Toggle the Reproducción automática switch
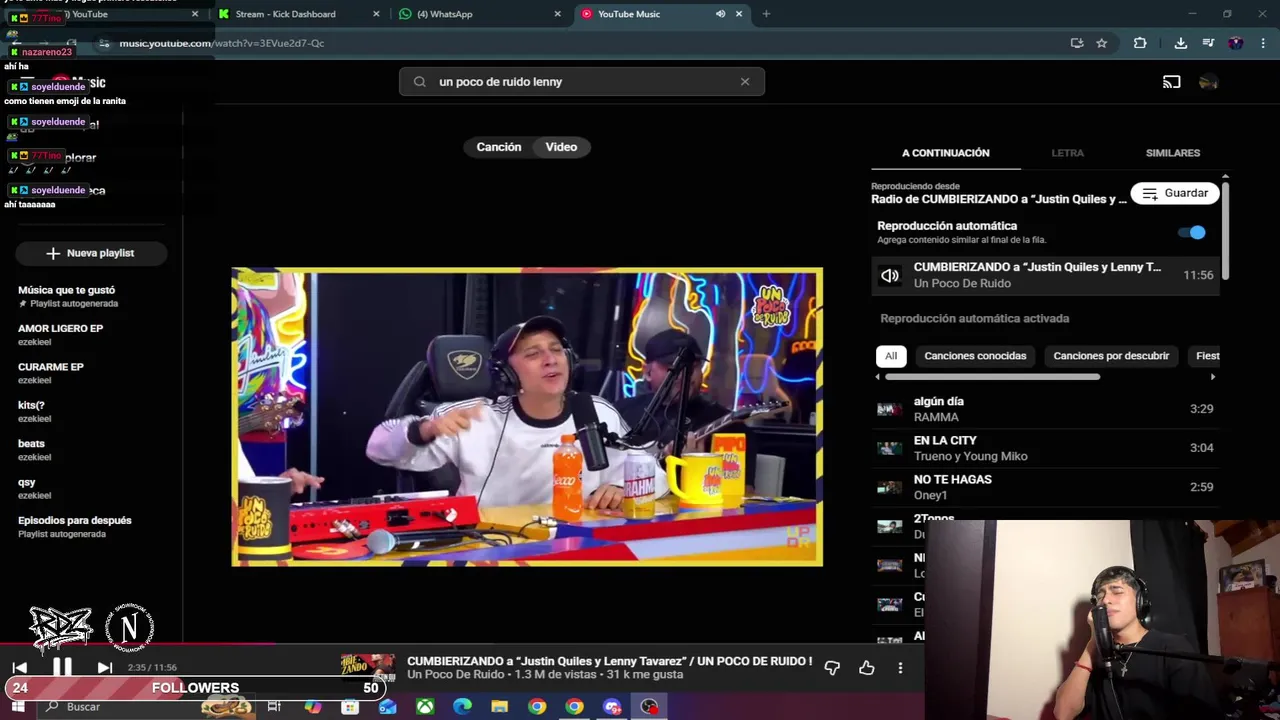Image resolution: width=1280 pixels, height=720 pixels. [x=1192, y=232]
